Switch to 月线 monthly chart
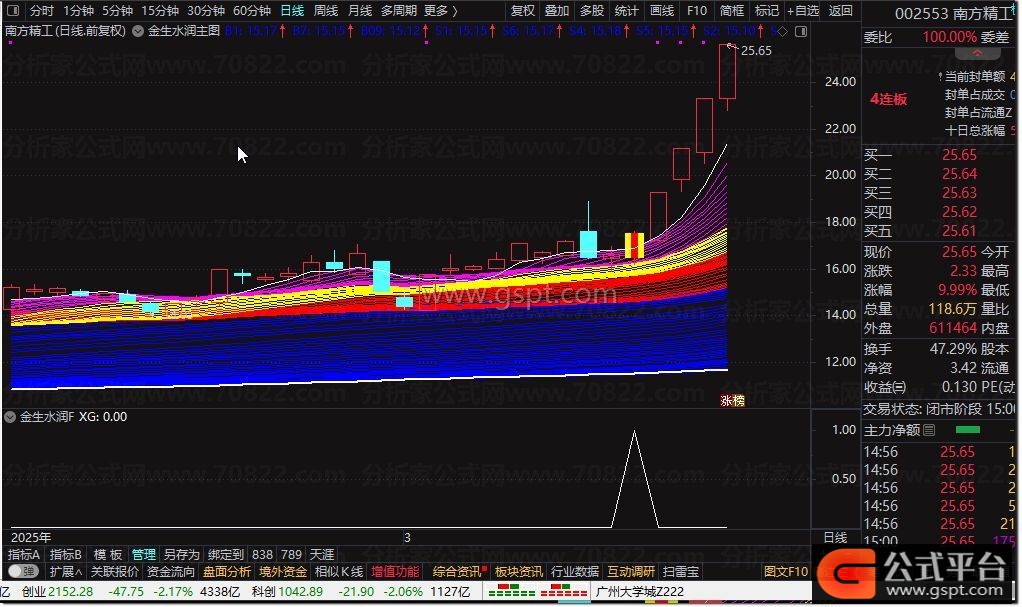 coord(360,10)
